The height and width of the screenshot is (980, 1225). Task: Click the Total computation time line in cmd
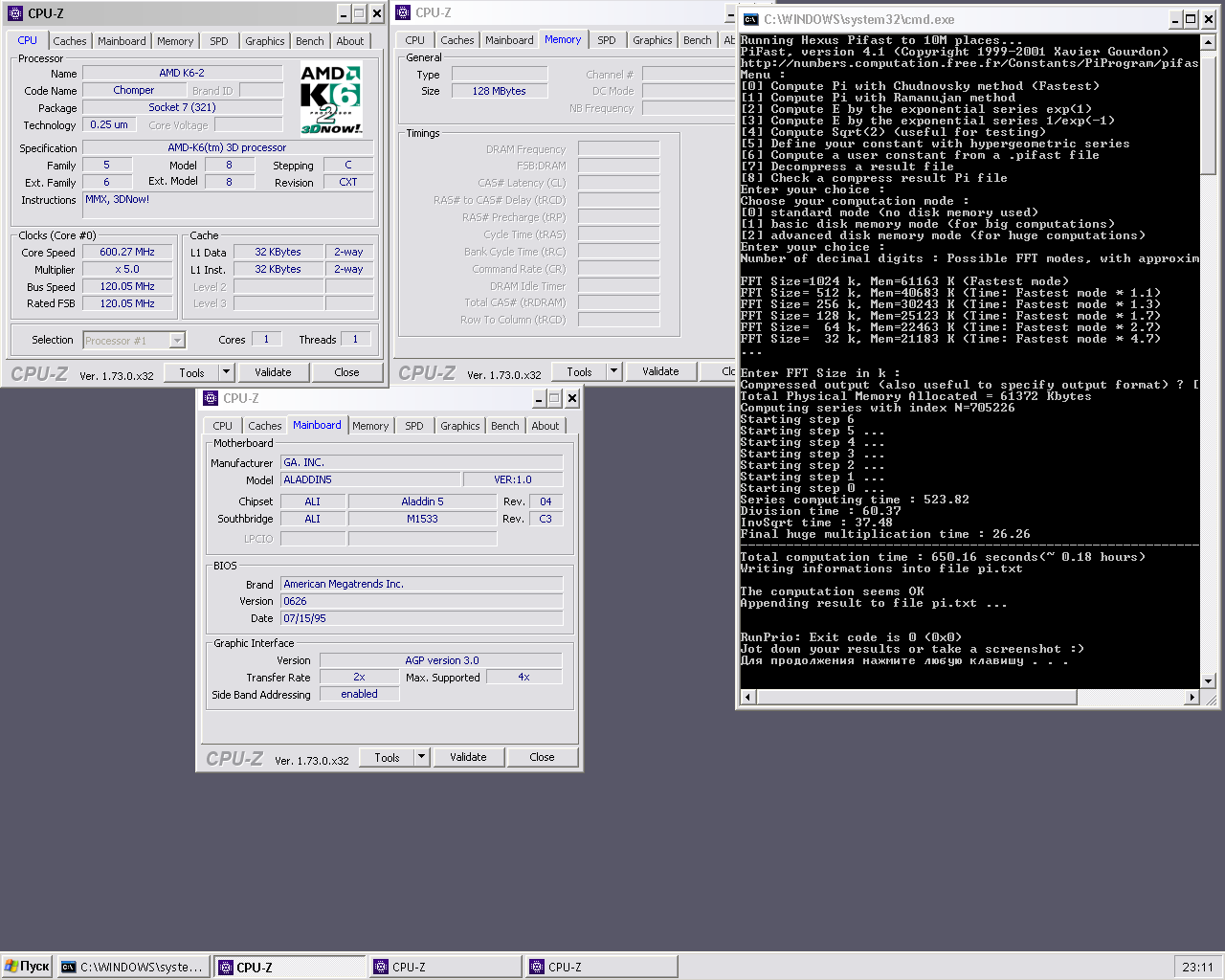[943, 557]
